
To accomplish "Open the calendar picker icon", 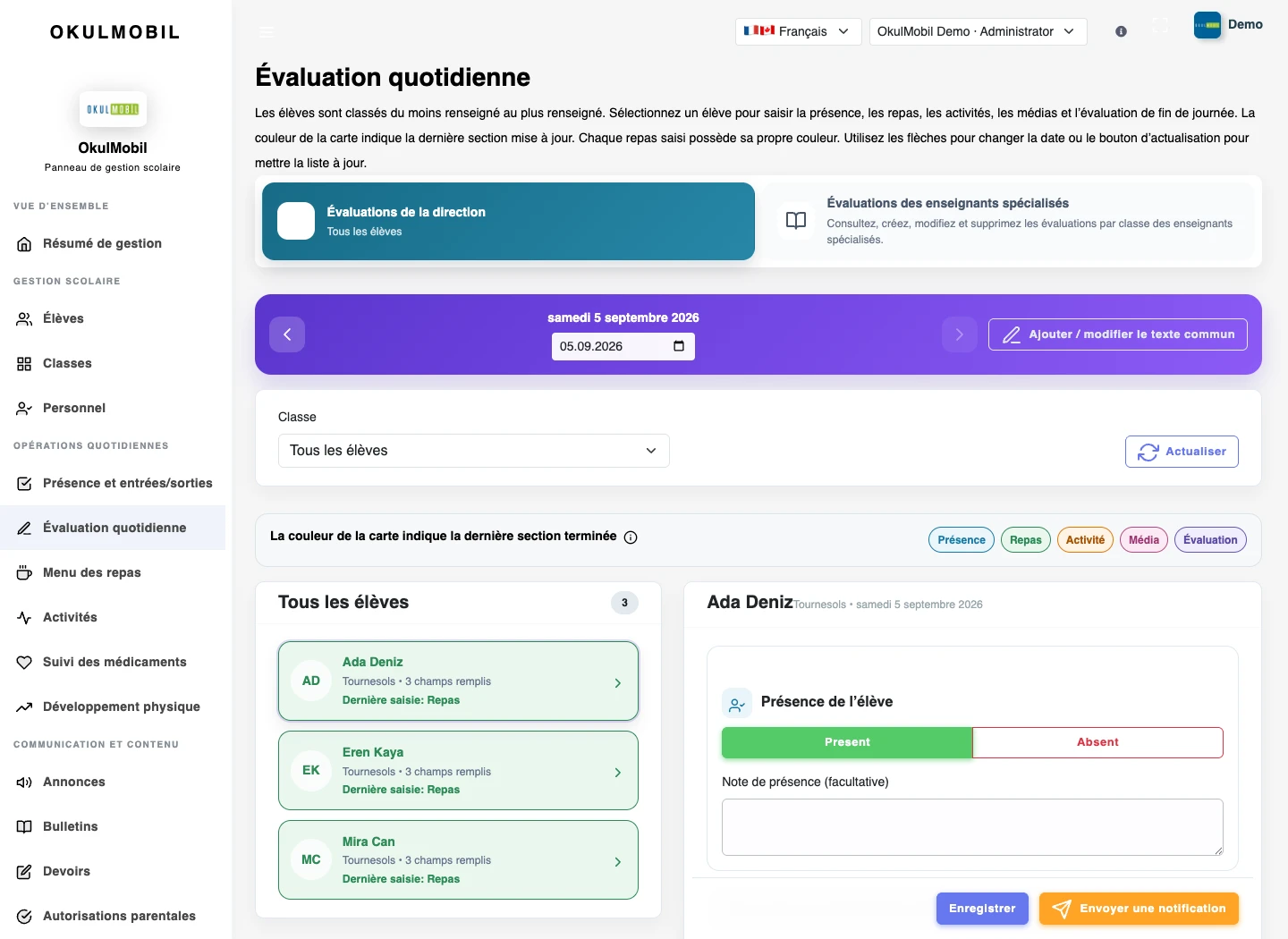I will tap(679, 346).
